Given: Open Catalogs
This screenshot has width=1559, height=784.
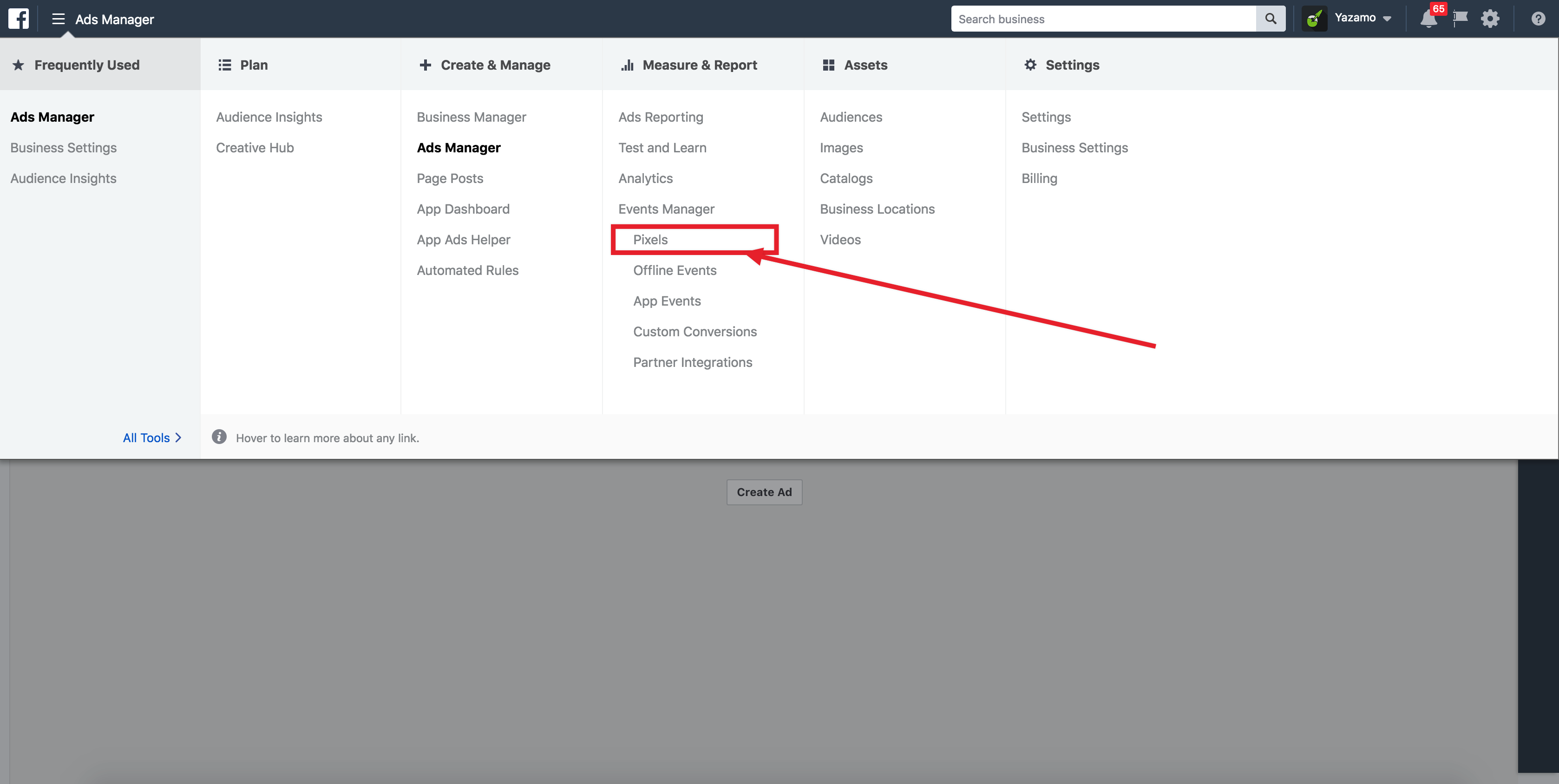Looking at the screenshot, I should (x=846, y=178).
